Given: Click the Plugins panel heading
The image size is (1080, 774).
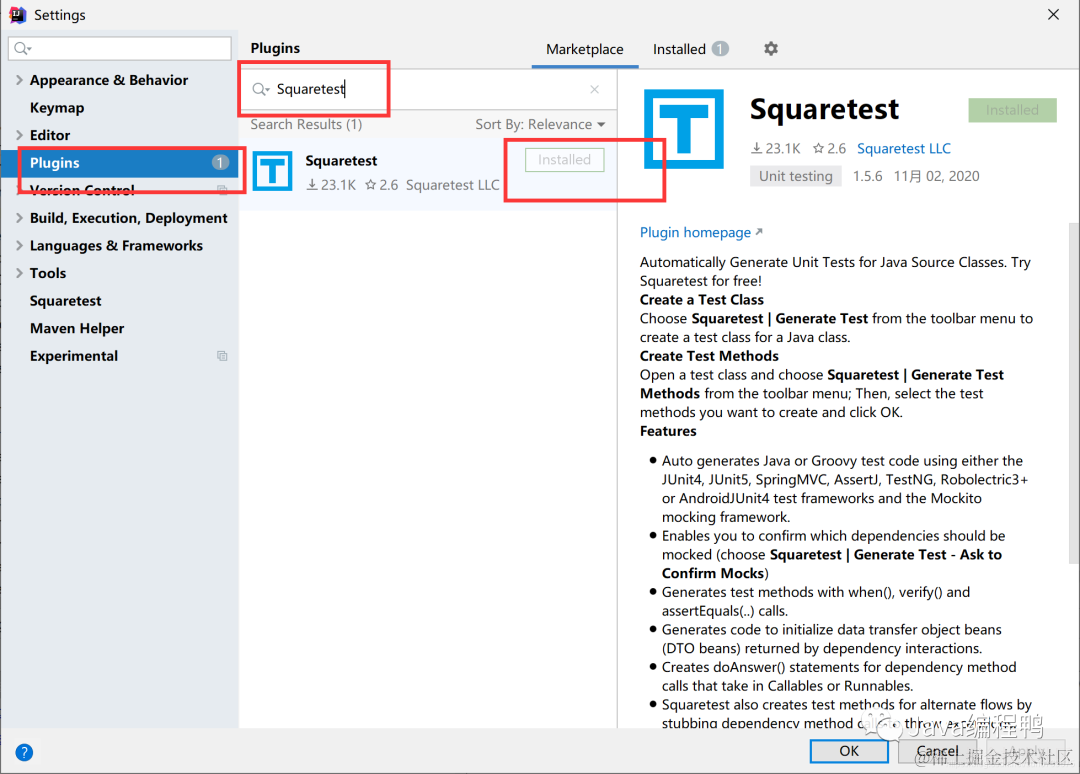Looking at the screenshot, I should [276, 48].
